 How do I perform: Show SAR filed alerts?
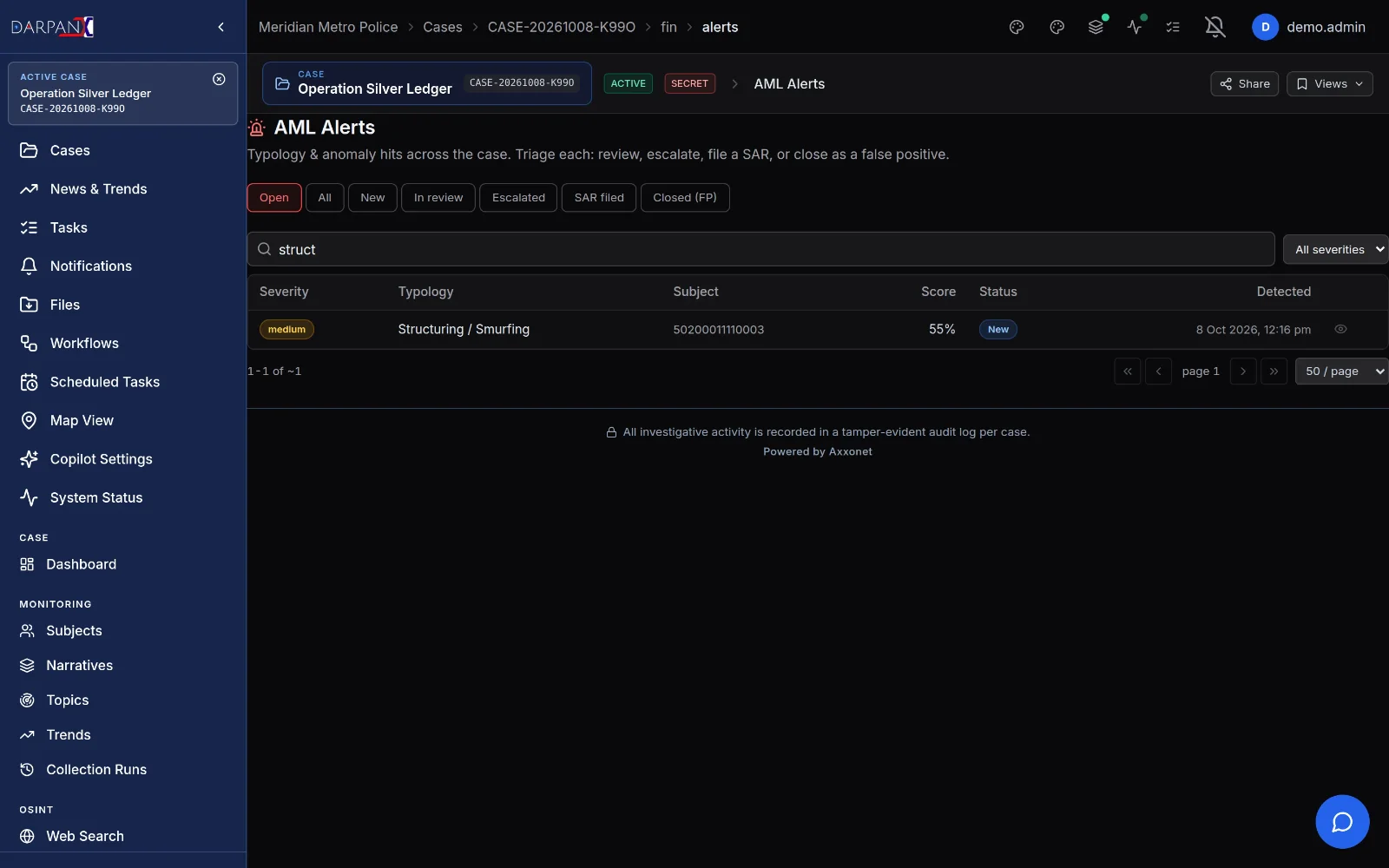[599, 198]
